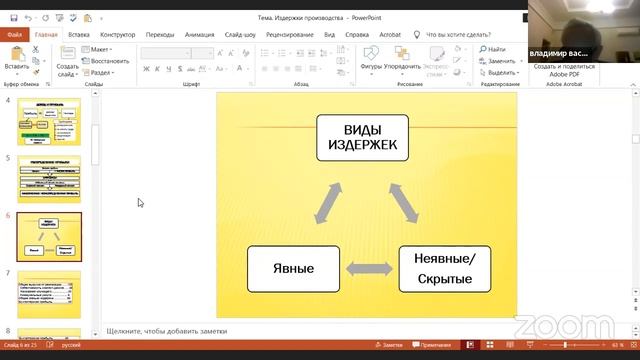The width and height of the screenshot is (640, 360).
Task: Switch to Reading view icon
Action: click(510, 345)
